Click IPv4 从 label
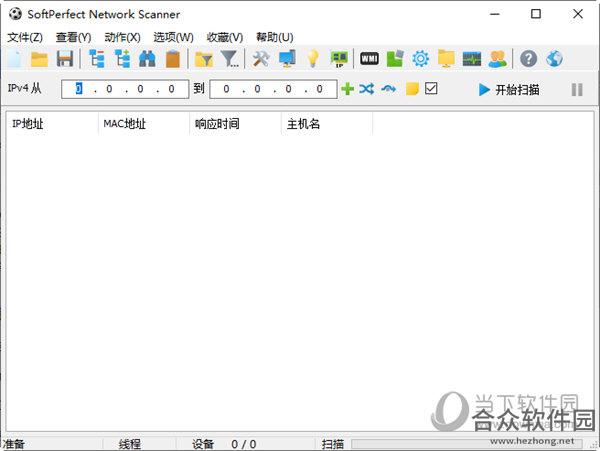This screenshot has height=451, width=600. [x=24, y=88]
